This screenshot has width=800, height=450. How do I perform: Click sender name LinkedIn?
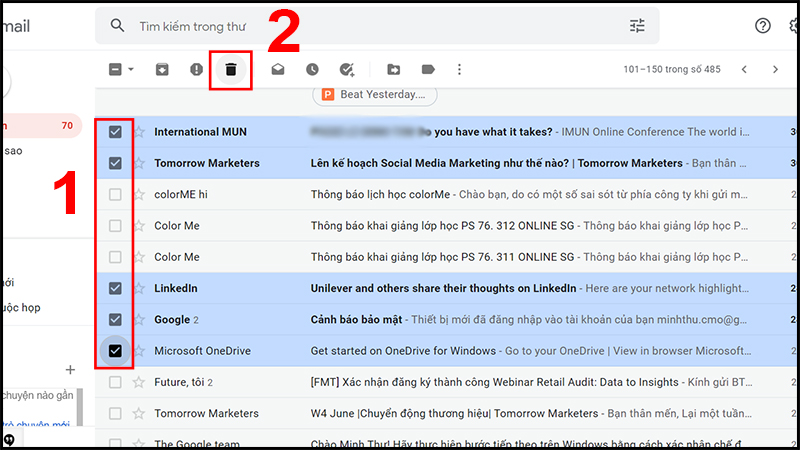(176, 288)
